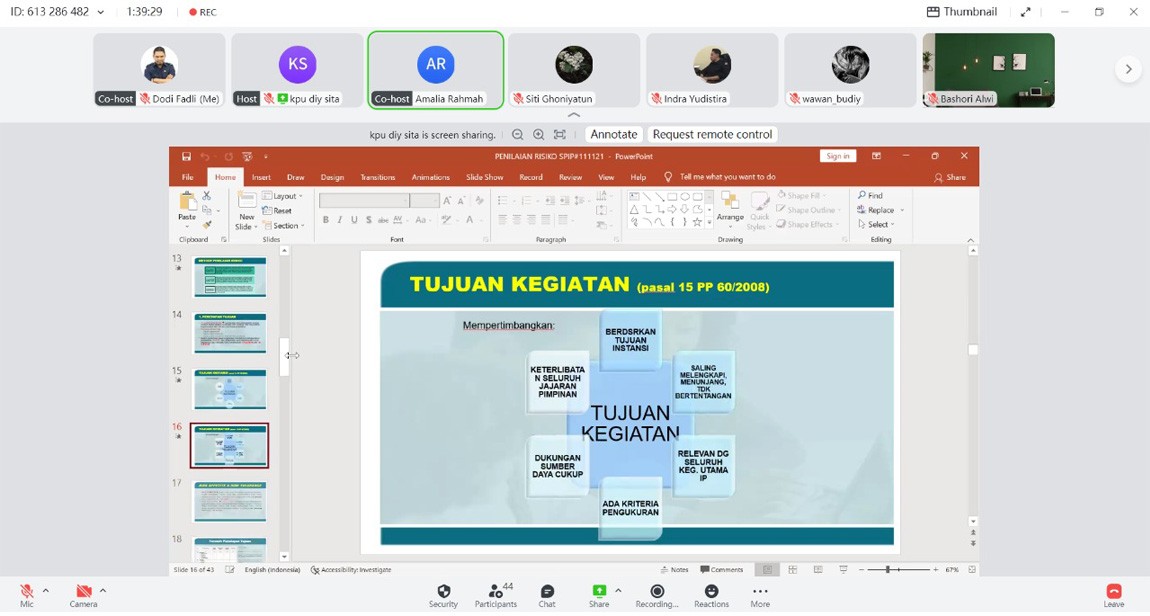Switch to Thumbnail view
The image size is (1150, 616).
point(961,12)
